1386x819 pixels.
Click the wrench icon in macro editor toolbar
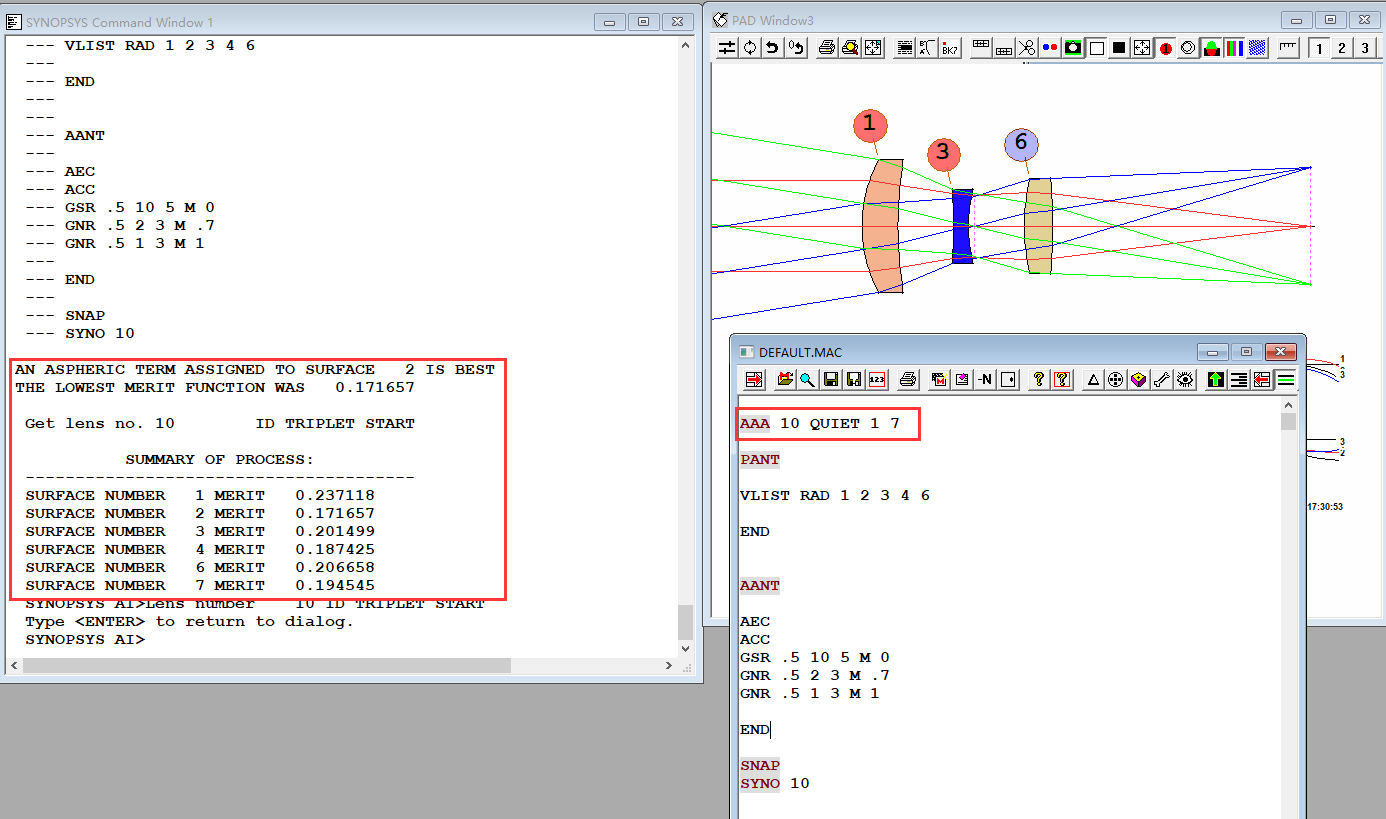click(1162, 379)
